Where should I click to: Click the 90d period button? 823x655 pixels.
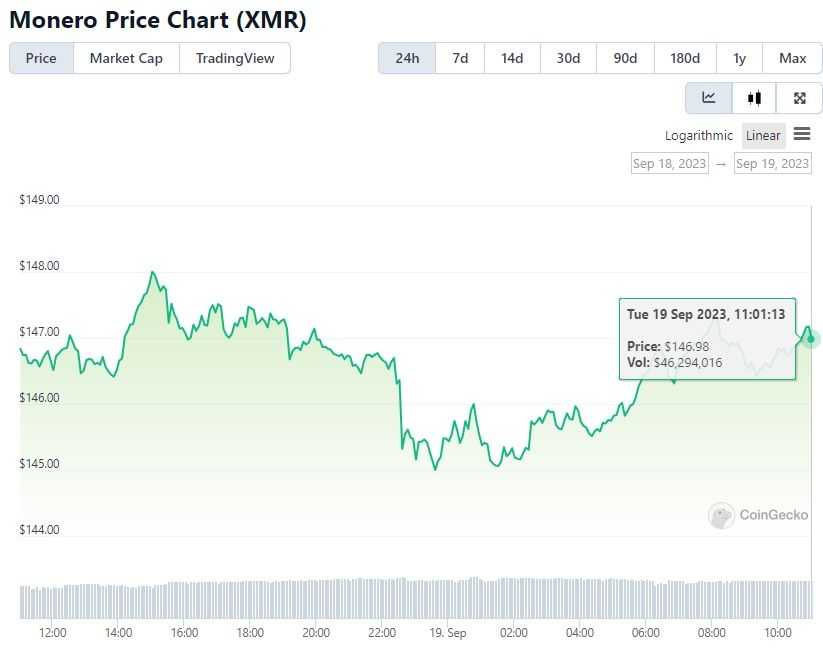coord(625,58)
